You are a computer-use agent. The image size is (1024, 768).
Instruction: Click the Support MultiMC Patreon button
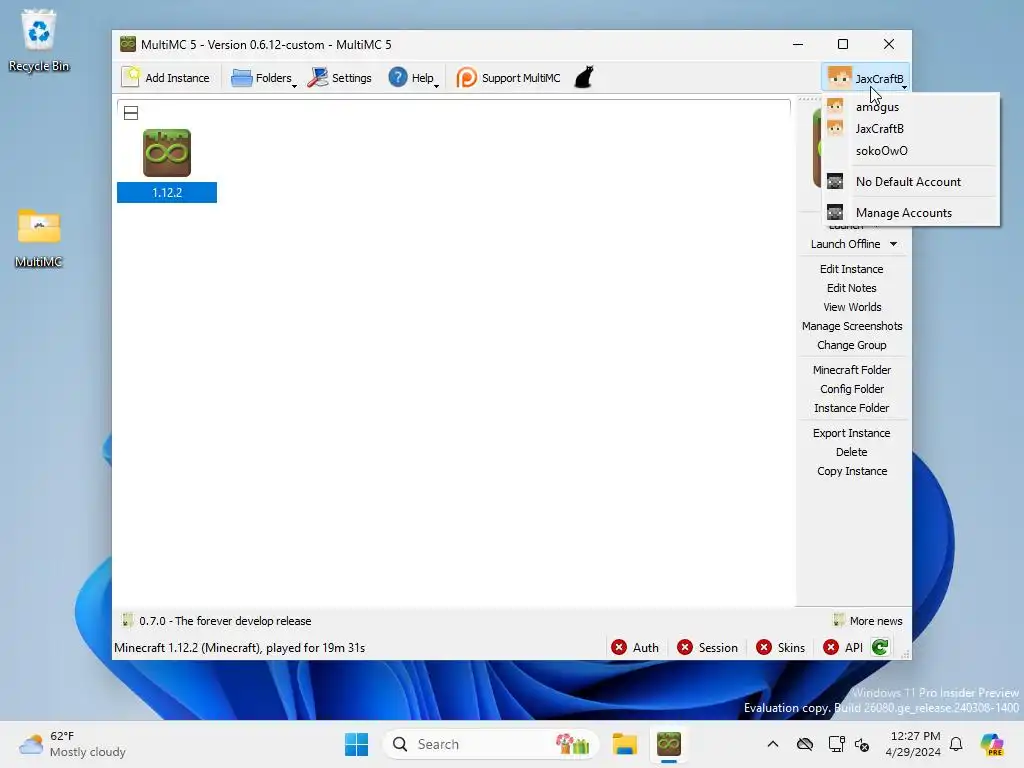pos(508,78)
